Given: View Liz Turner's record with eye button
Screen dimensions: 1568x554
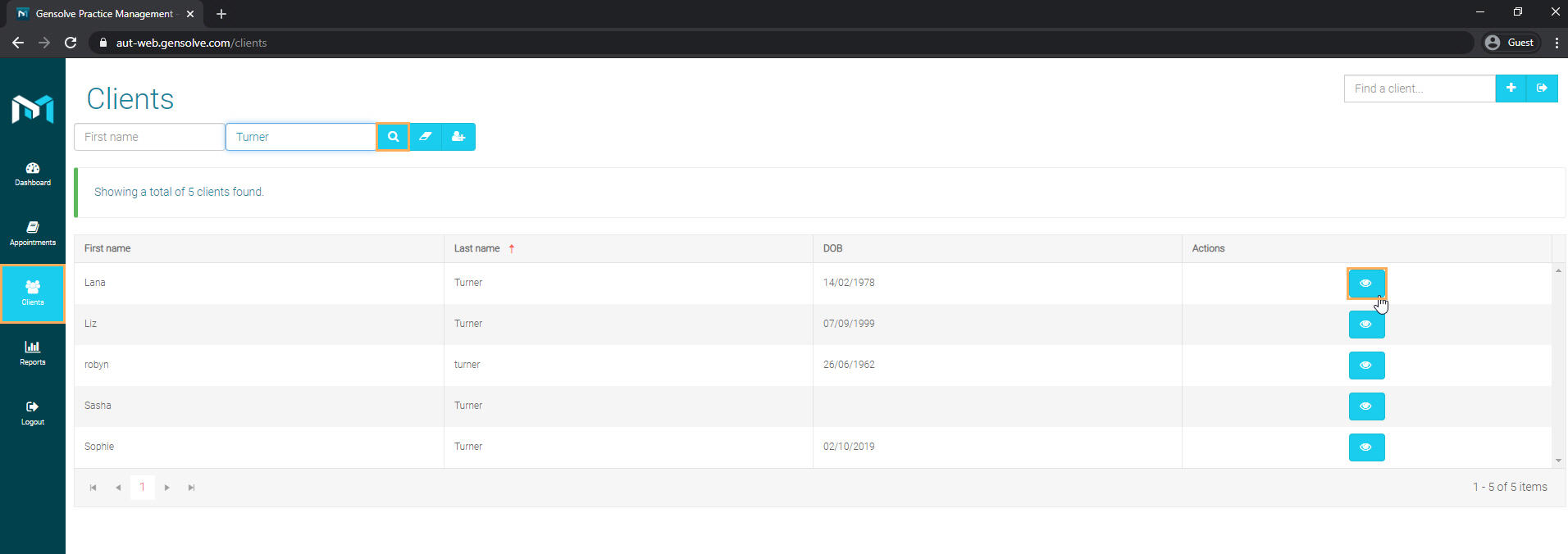Looking at the screenshot, I should pyautogui.click(x=1366, y=325).
